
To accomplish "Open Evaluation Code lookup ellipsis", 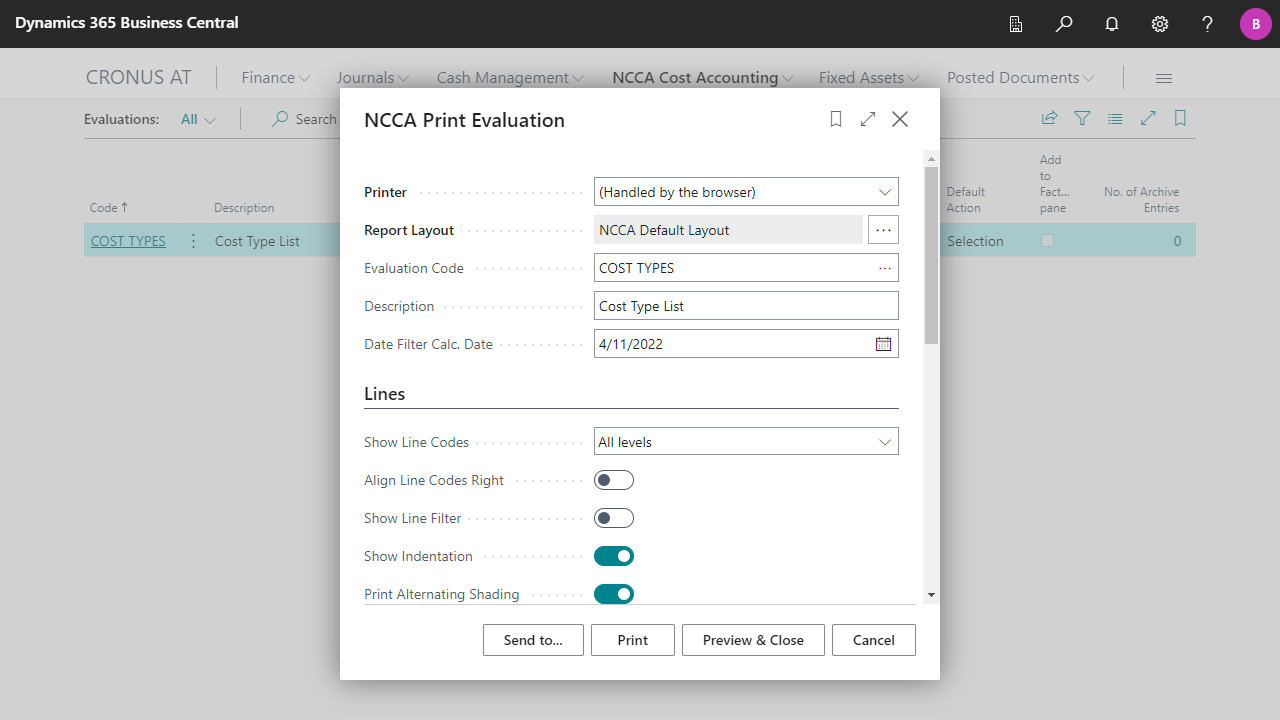I will [x=885, y=268].
